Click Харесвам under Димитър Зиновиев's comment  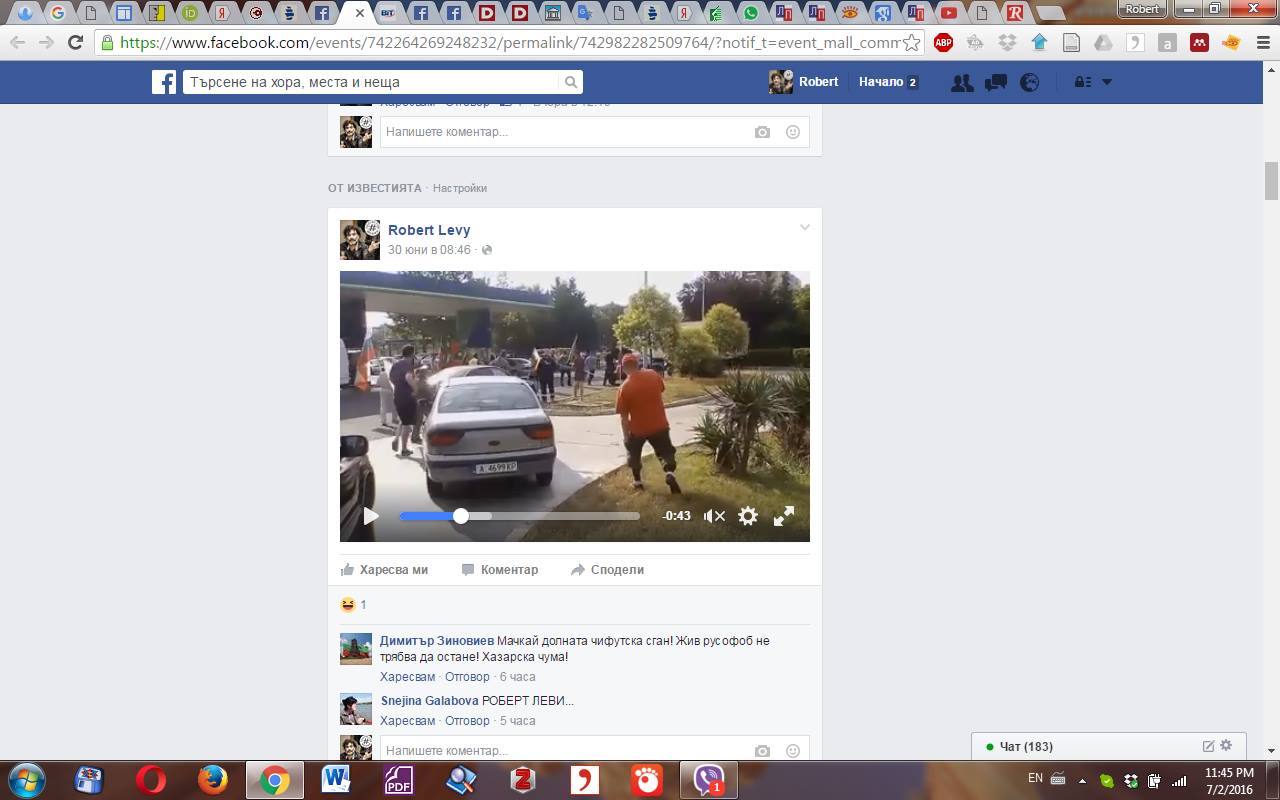click(x=407, y=677)
